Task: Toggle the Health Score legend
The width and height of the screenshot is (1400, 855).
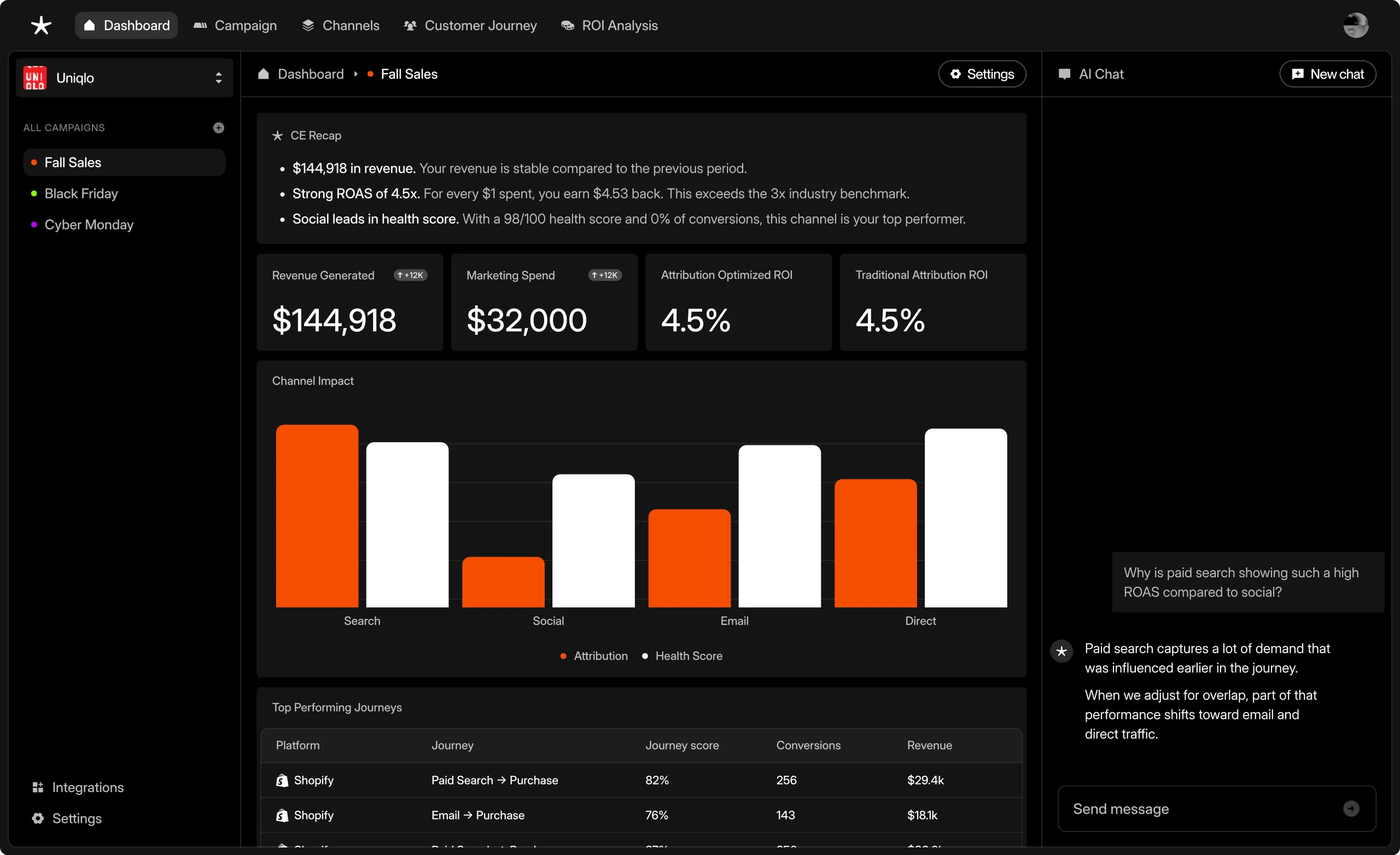Action: (682, 655)
